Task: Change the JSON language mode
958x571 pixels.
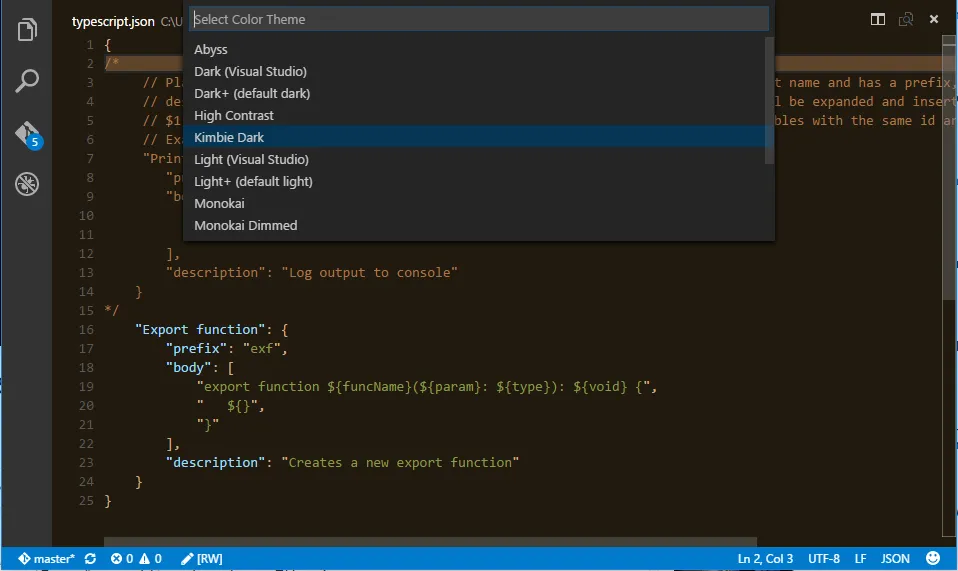Action: 895,558
